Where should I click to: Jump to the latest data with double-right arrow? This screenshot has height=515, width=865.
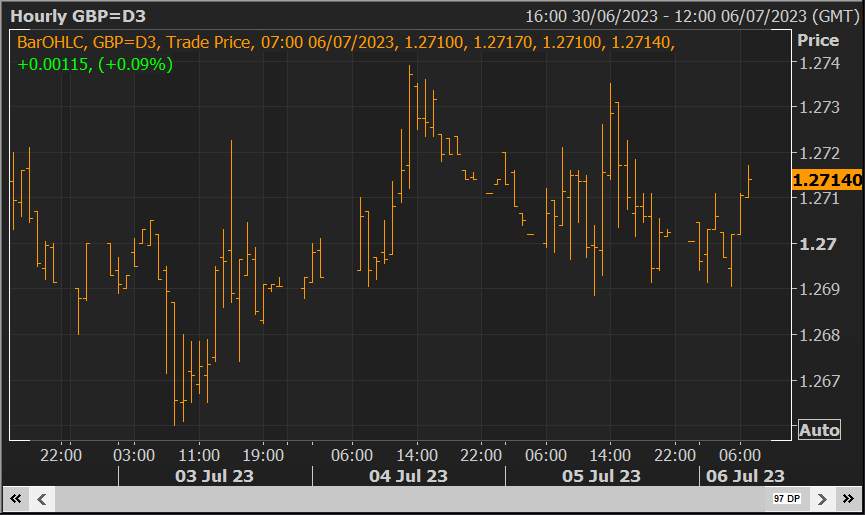[848, 499]
